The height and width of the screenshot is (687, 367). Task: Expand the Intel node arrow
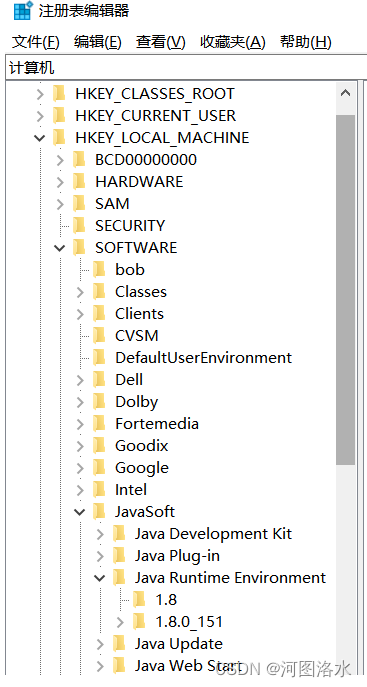80,490
